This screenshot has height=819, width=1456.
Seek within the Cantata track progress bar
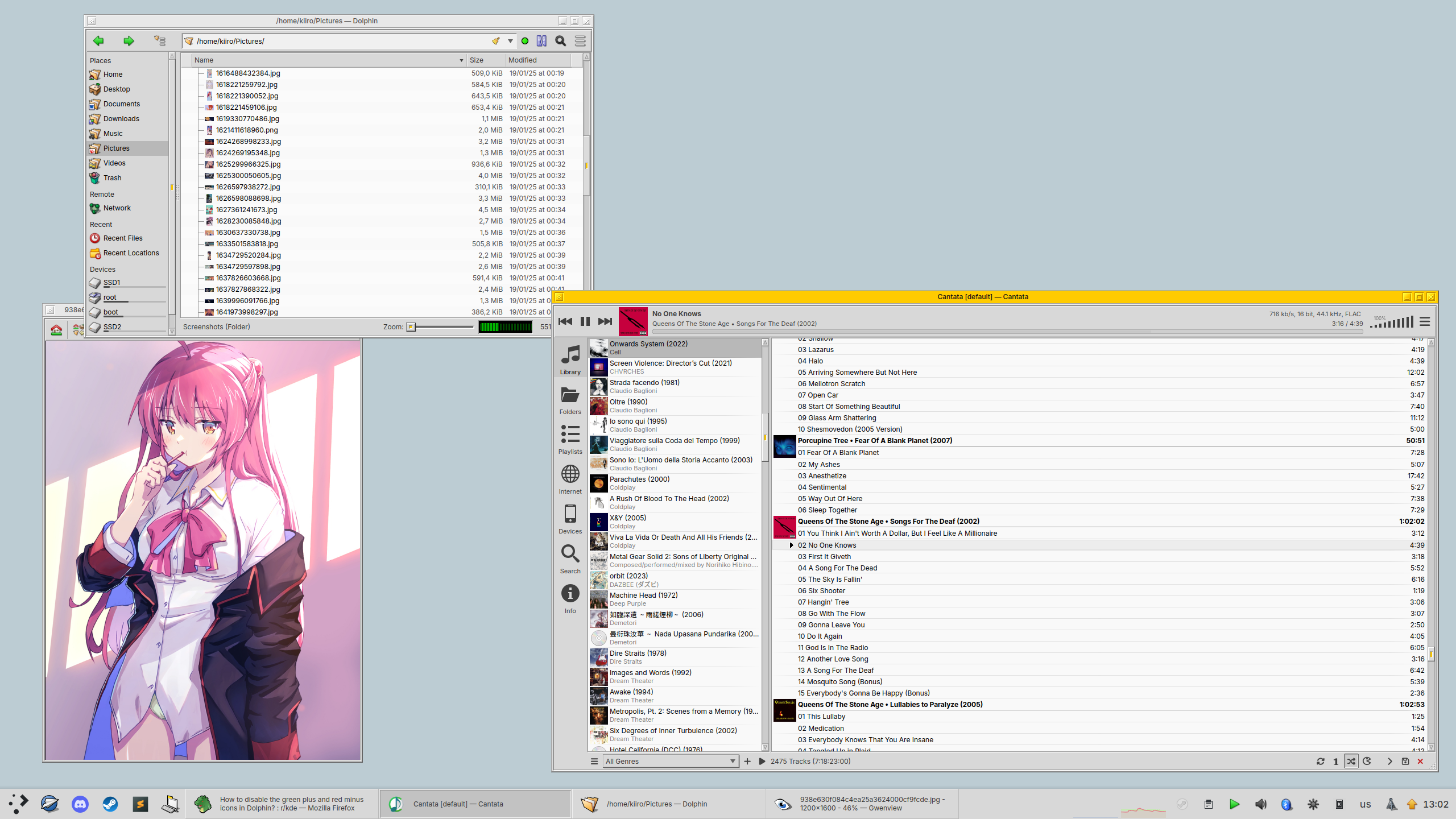(1007, 331)
